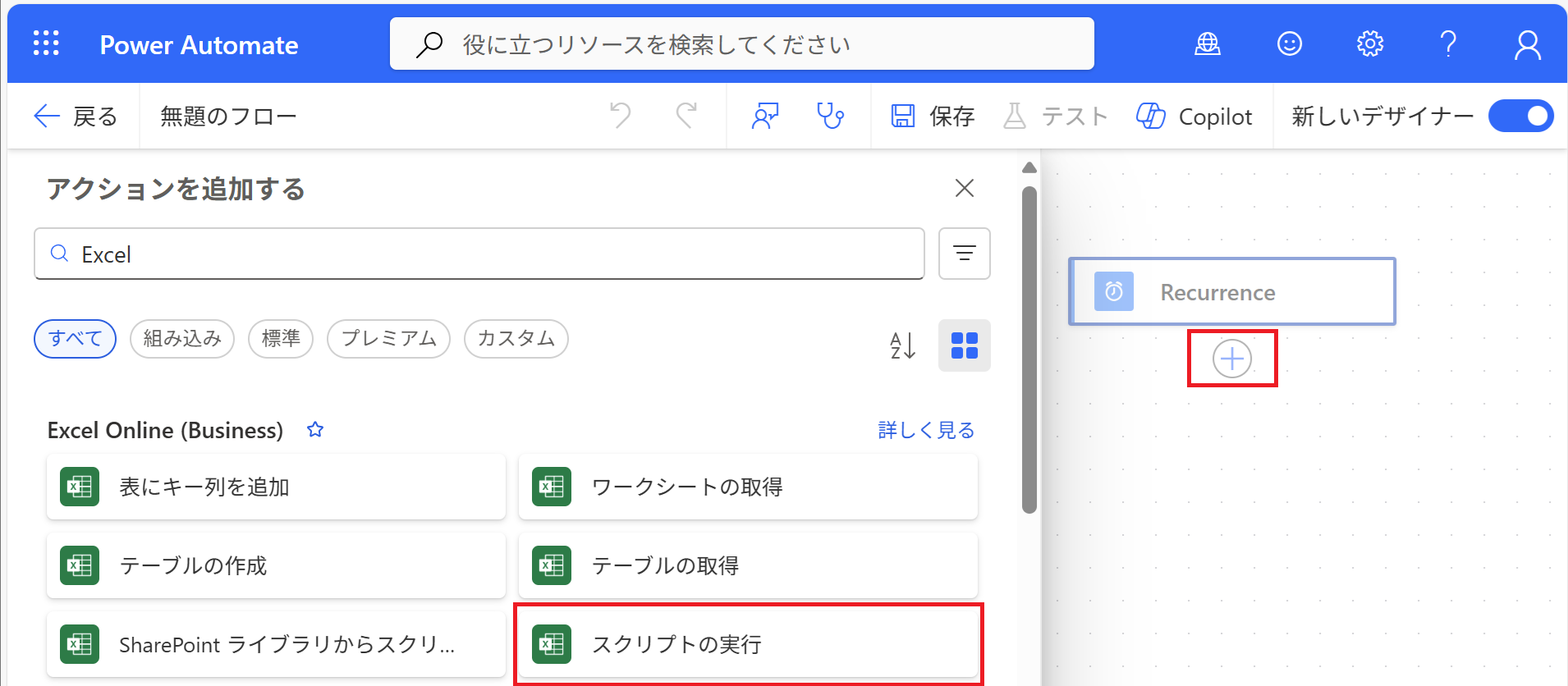Open the Copilot panel

(1194, 117)
